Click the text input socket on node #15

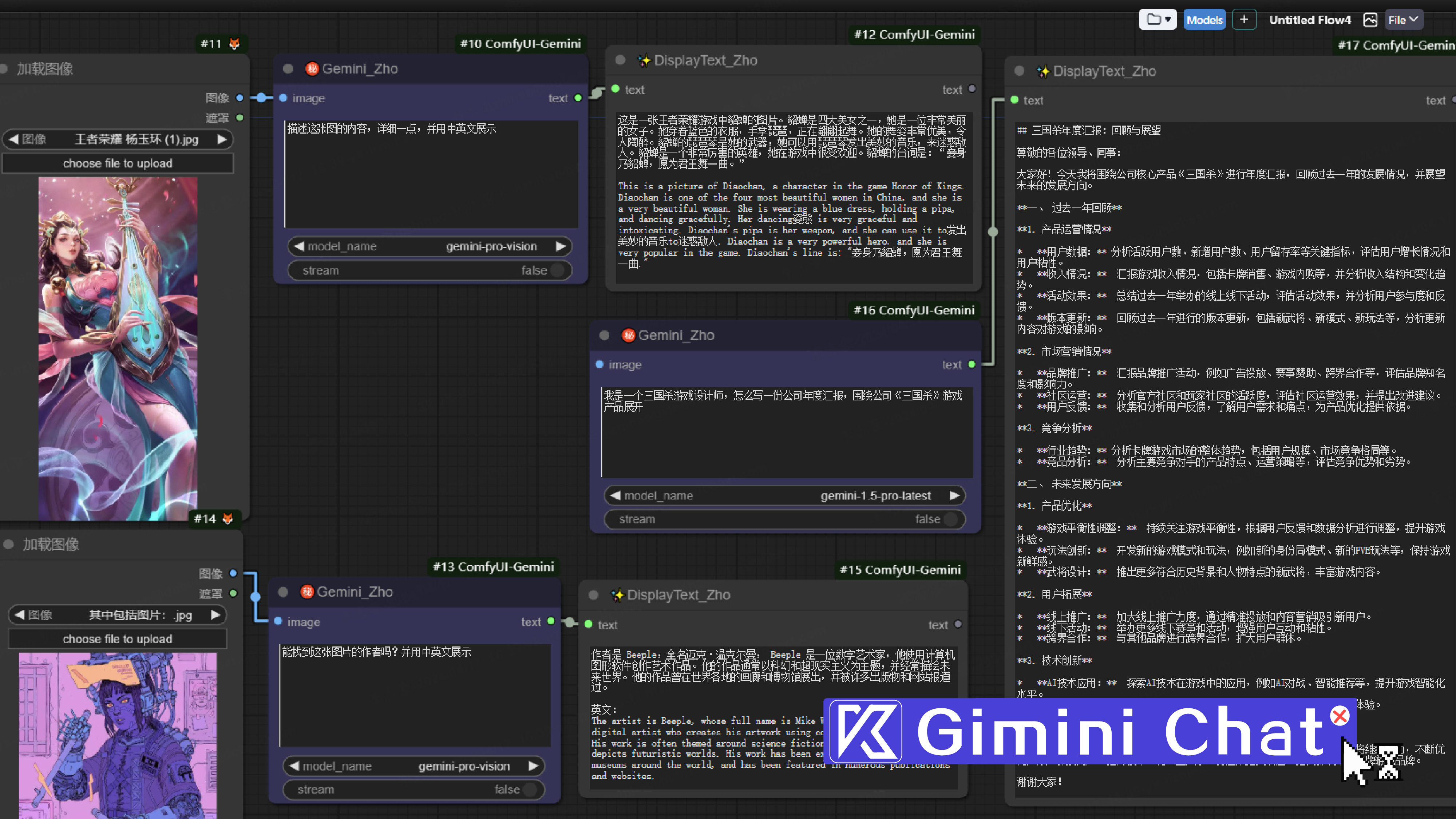[x=588, y=624]
